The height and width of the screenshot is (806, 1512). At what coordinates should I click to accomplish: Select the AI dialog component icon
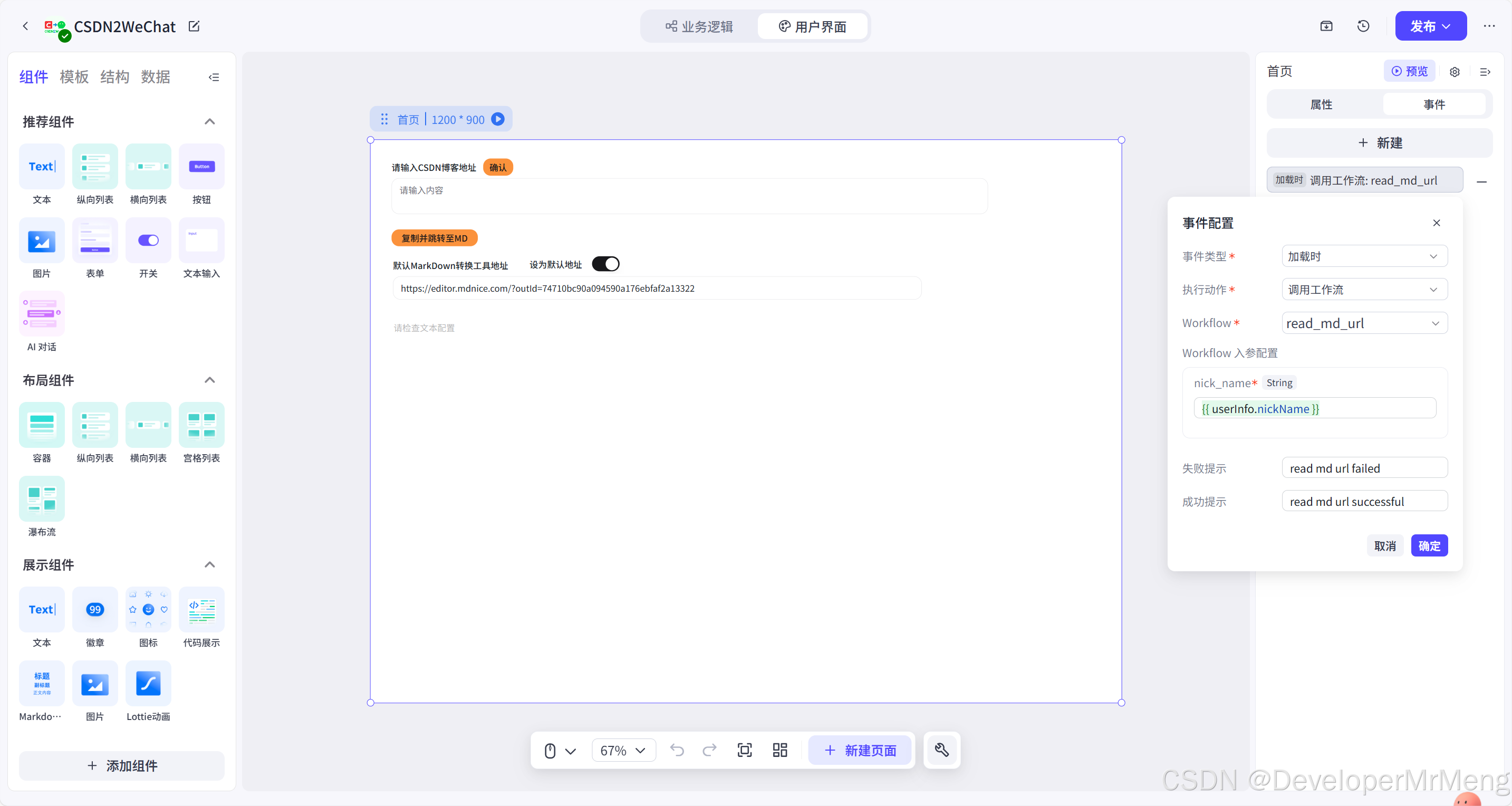42,313
